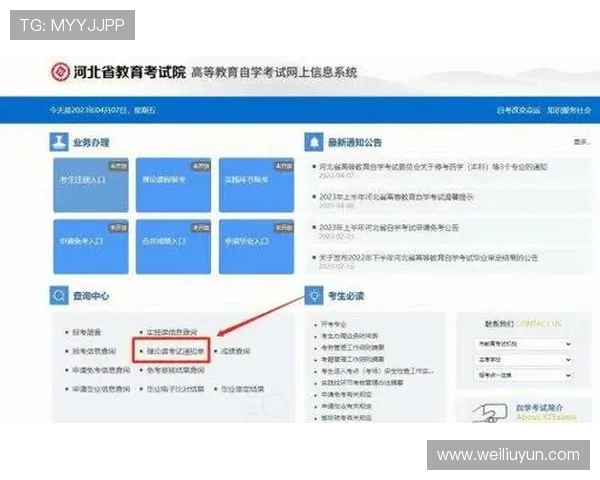Viewport: 600px width, 480px height.
Task: Open the 报考简章 link
Action: click(87, 332)
